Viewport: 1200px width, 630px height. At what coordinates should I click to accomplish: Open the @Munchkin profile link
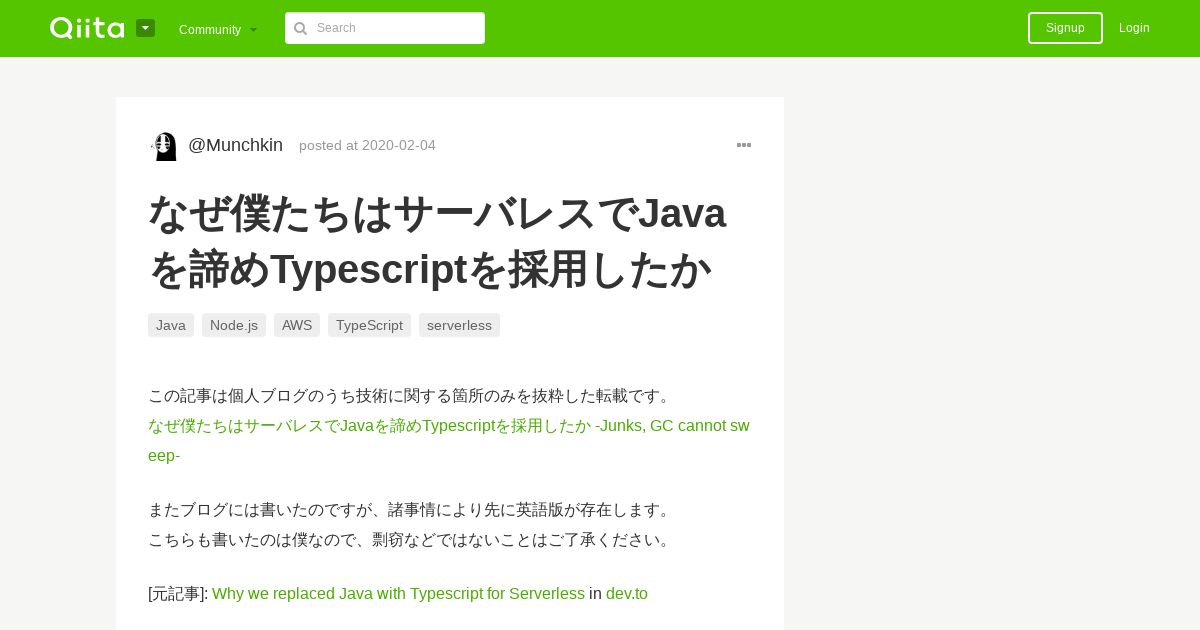click(235, 145)
